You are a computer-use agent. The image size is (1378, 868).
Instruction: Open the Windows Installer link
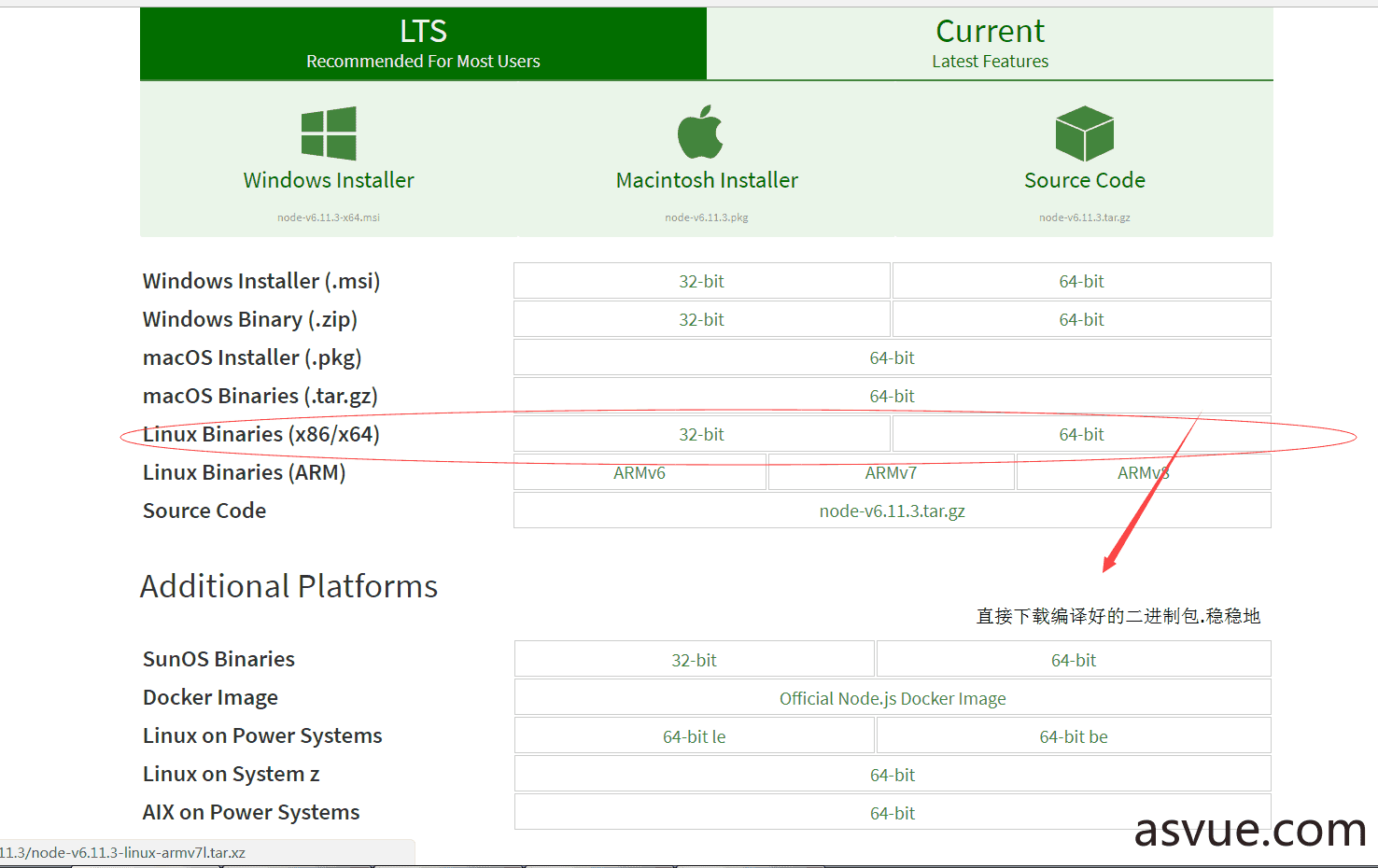pyautogui.click(x=329, y=180)
